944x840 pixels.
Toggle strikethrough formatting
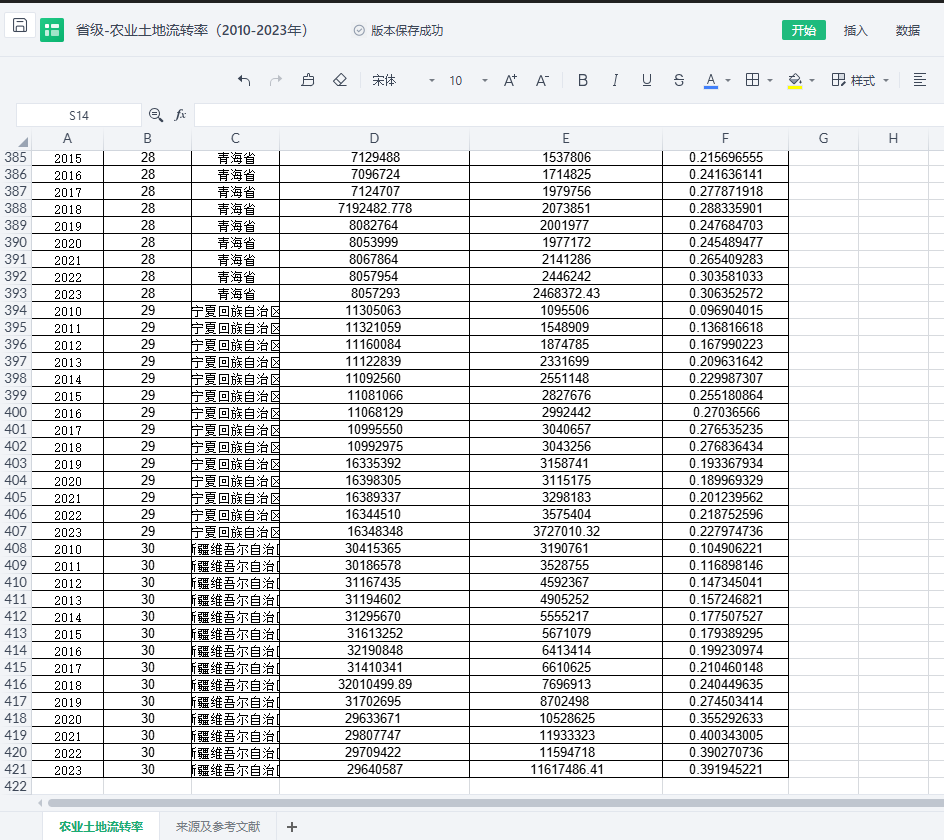tap(679, 80)
